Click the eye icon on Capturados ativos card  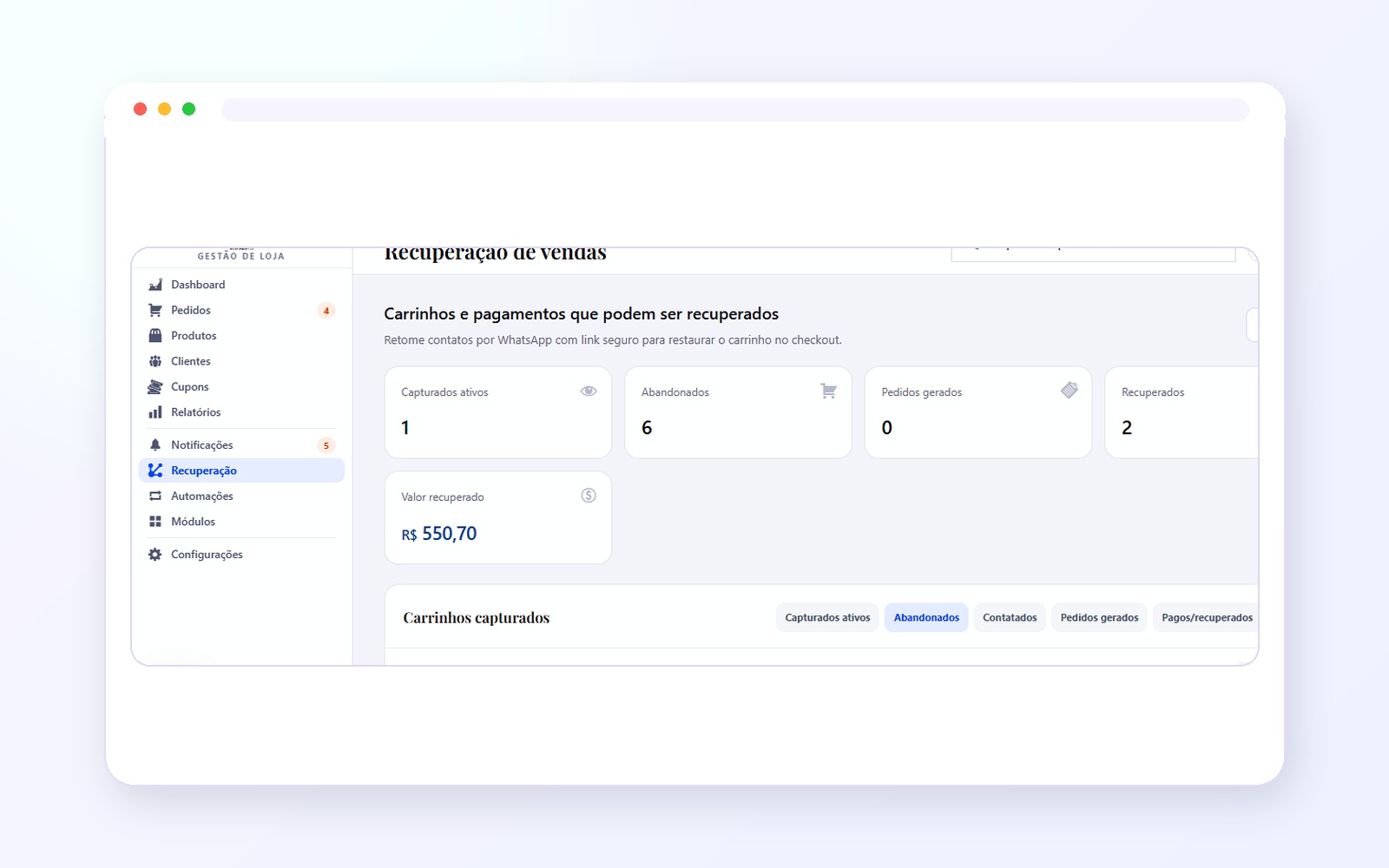coord(589,391)
